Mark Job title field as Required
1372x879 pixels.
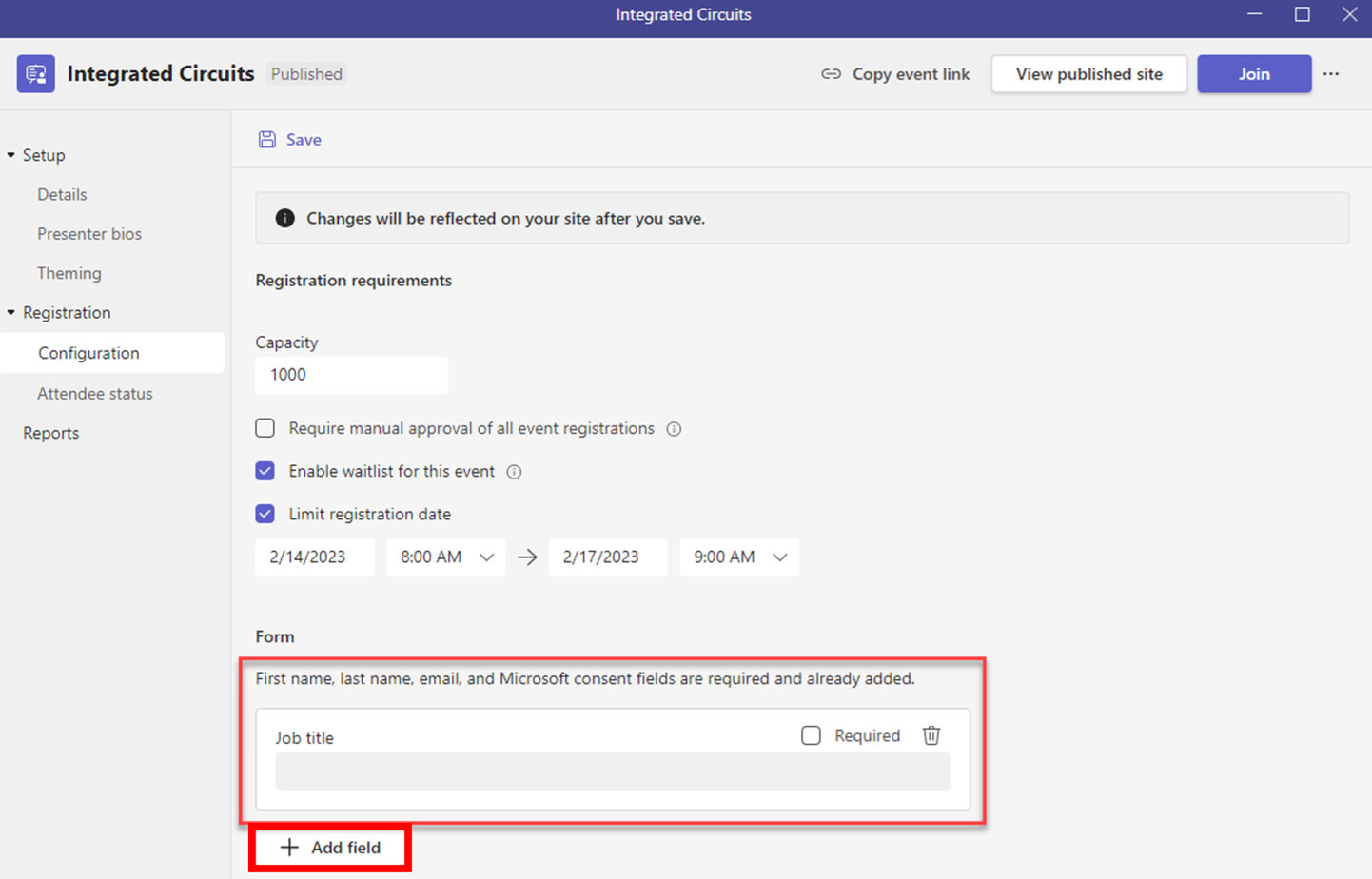(811, 735)
